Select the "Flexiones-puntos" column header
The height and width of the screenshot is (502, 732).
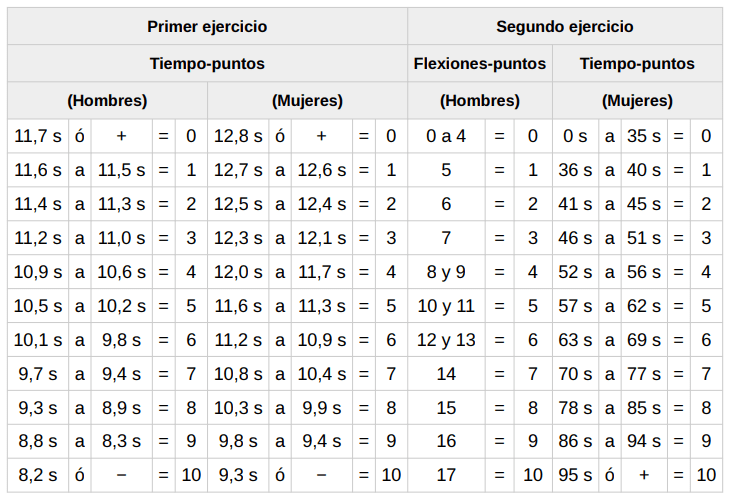(x=480, y=64)
